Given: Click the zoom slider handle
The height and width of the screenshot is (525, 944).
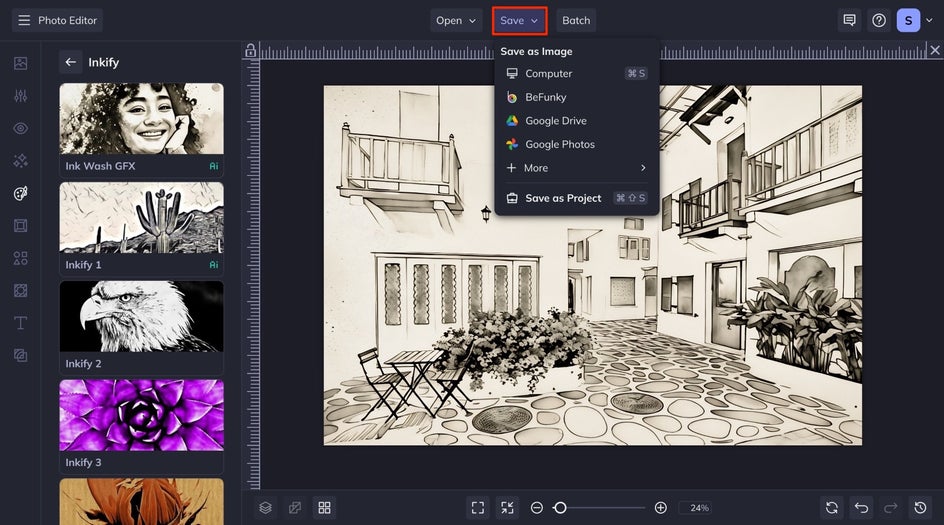Looking at the screenshot, I should pos(560,508).
